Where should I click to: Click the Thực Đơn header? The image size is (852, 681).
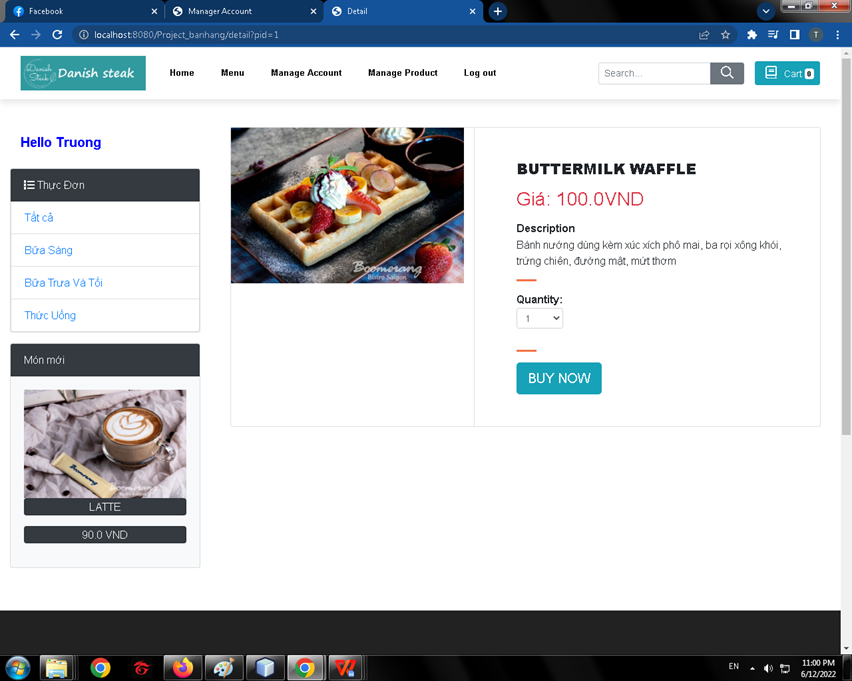pos(105,185)
